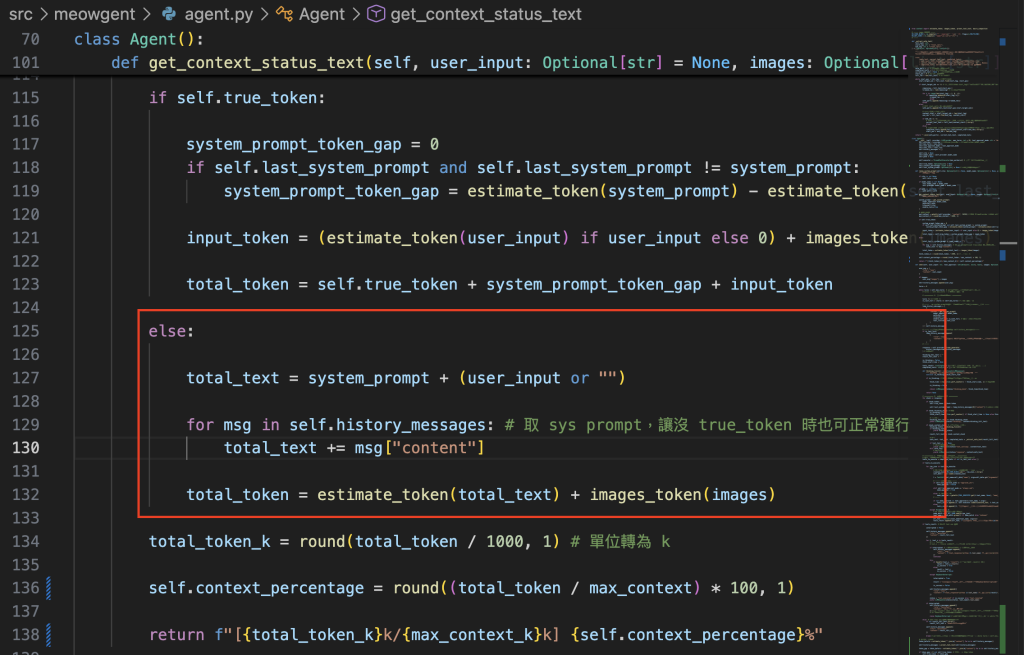Click the if self.true_token: statement
The height and width of the screenshot is (655, 1024).
point(237,98)
